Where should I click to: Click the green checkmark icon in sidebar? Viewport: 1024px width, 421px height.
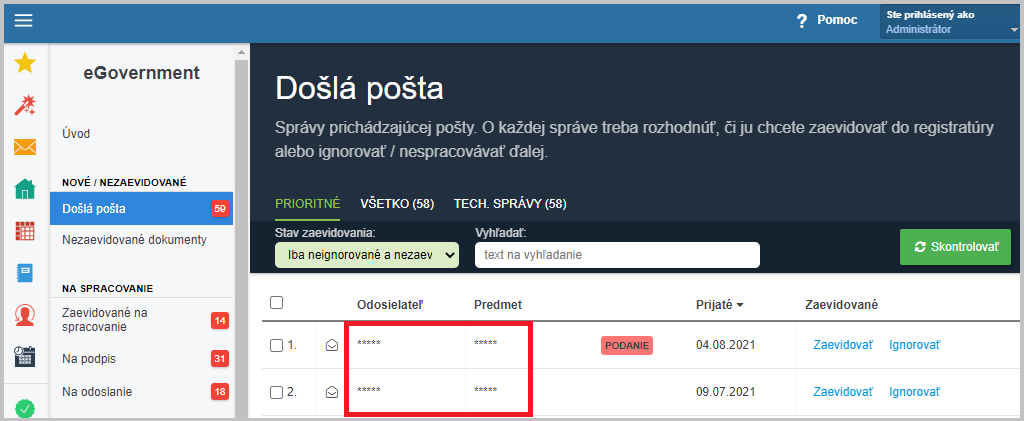(25, 409)
